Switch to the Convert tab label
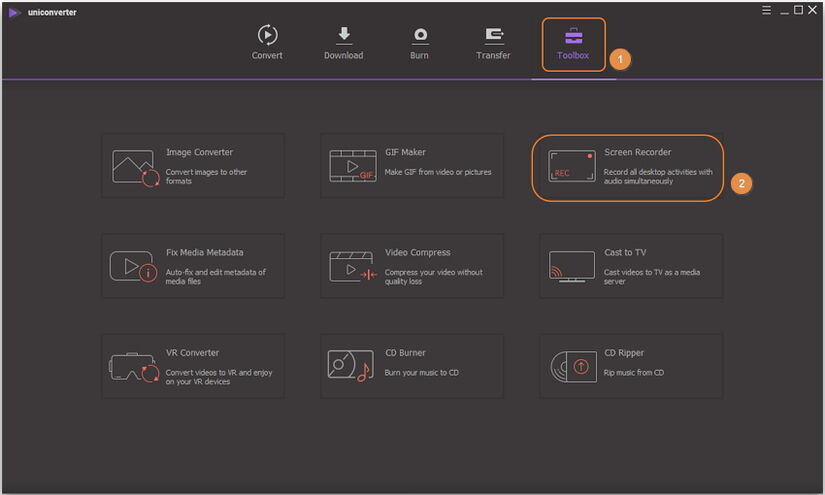825x495 pixels. pos(267,55)
